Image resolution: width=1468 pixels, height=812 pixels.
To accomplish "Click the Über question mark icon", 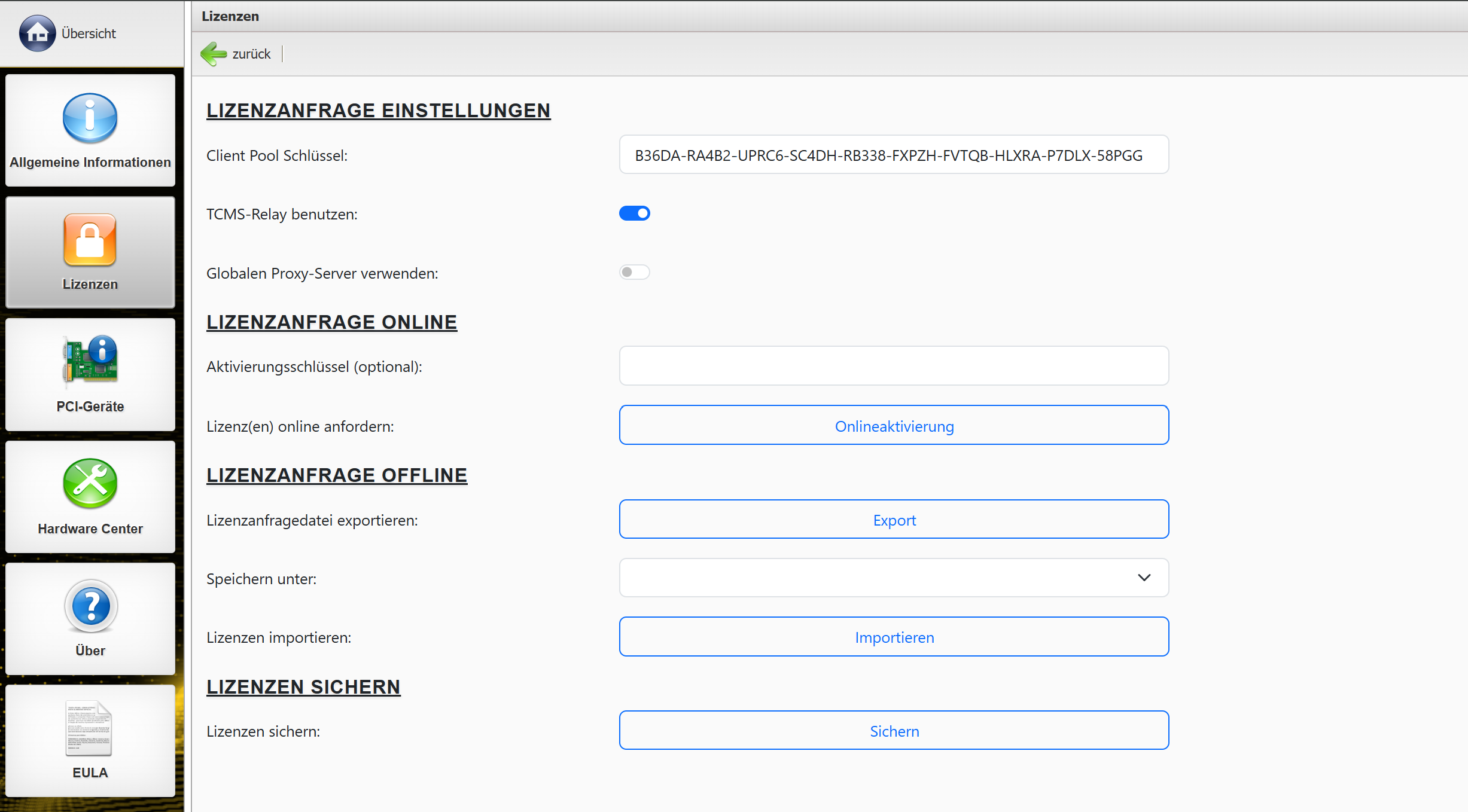I will (91, 606).
